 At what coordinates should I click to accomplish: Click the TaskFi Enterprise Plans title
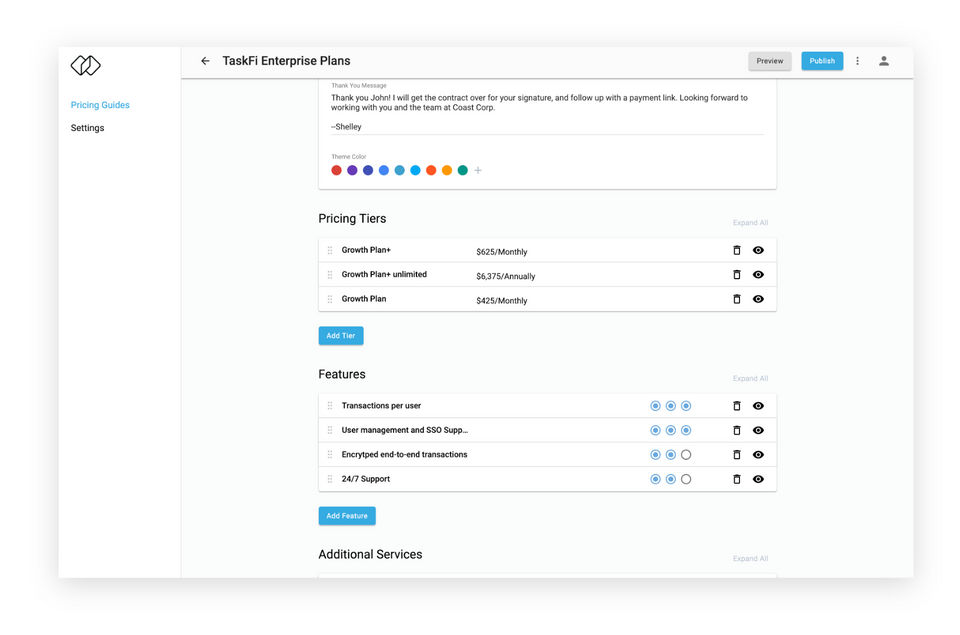point(286,61)
